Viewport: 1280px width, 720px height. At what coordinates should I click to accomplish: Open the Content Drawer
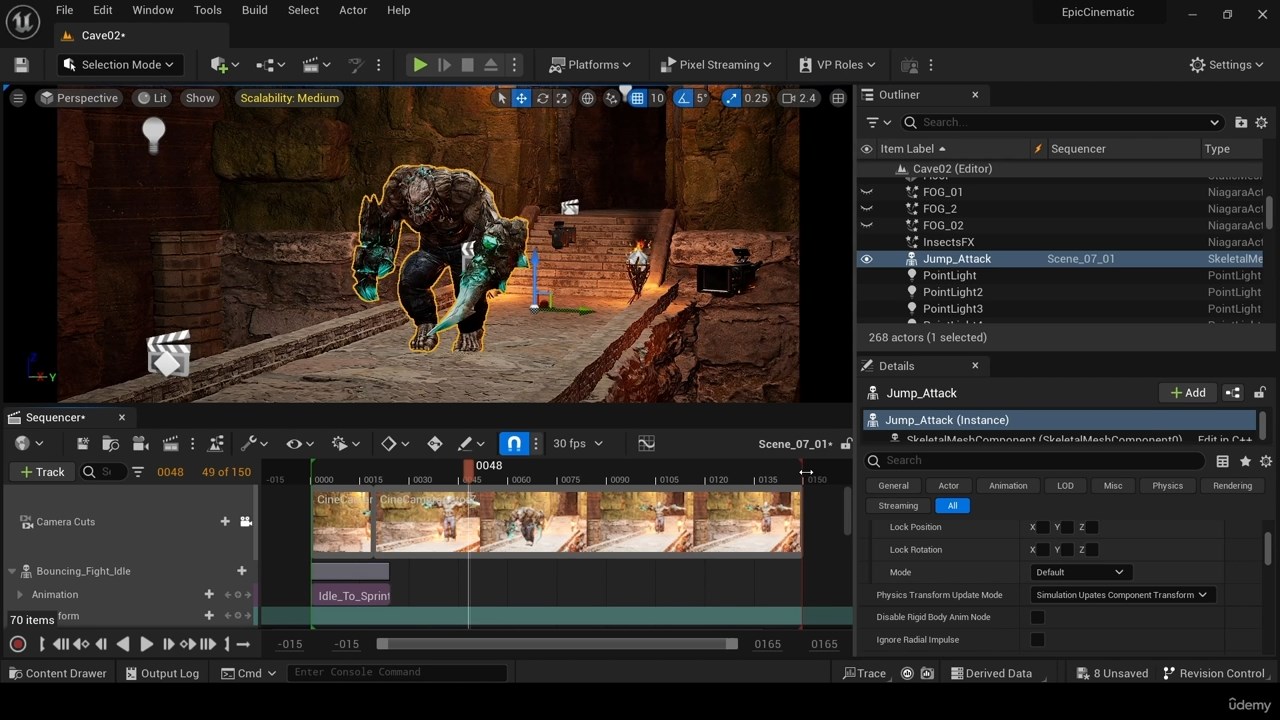click(x=57, y=673)
